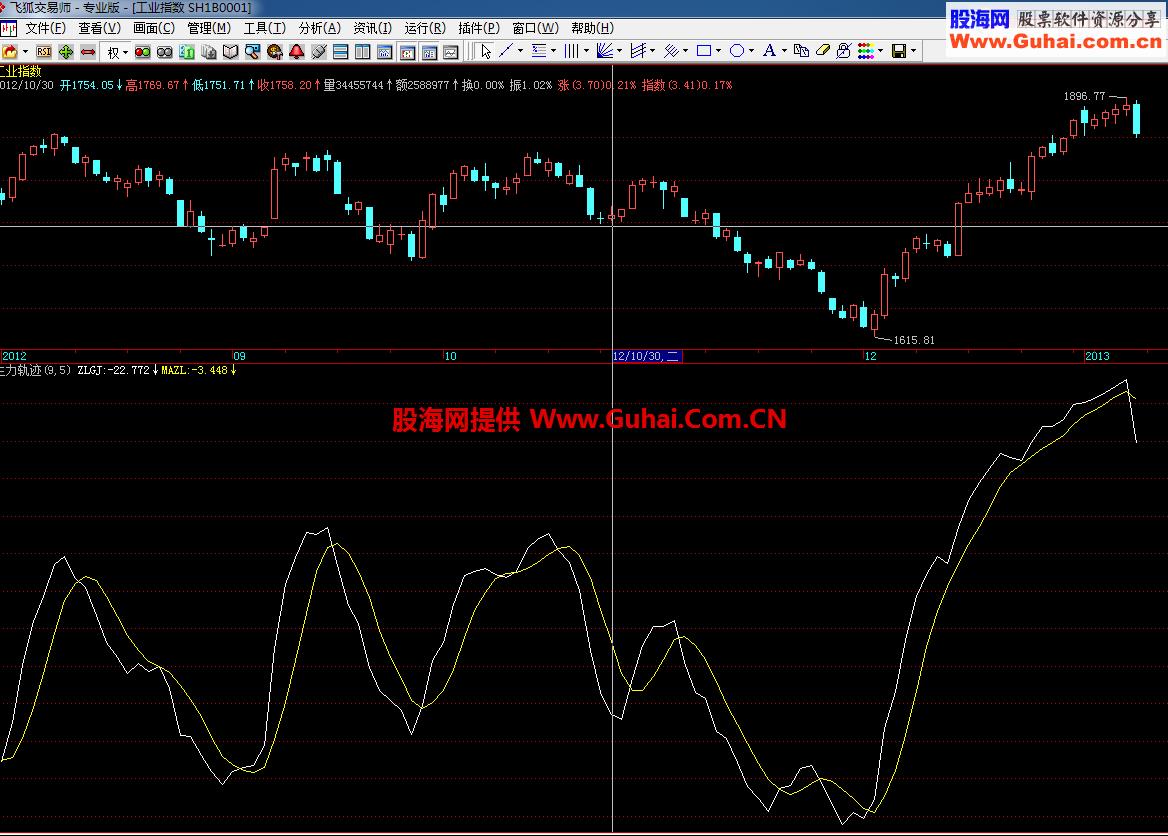The image size is (1168, 836).
Task: Select the eraser tool
Action: tap(823, 51)
